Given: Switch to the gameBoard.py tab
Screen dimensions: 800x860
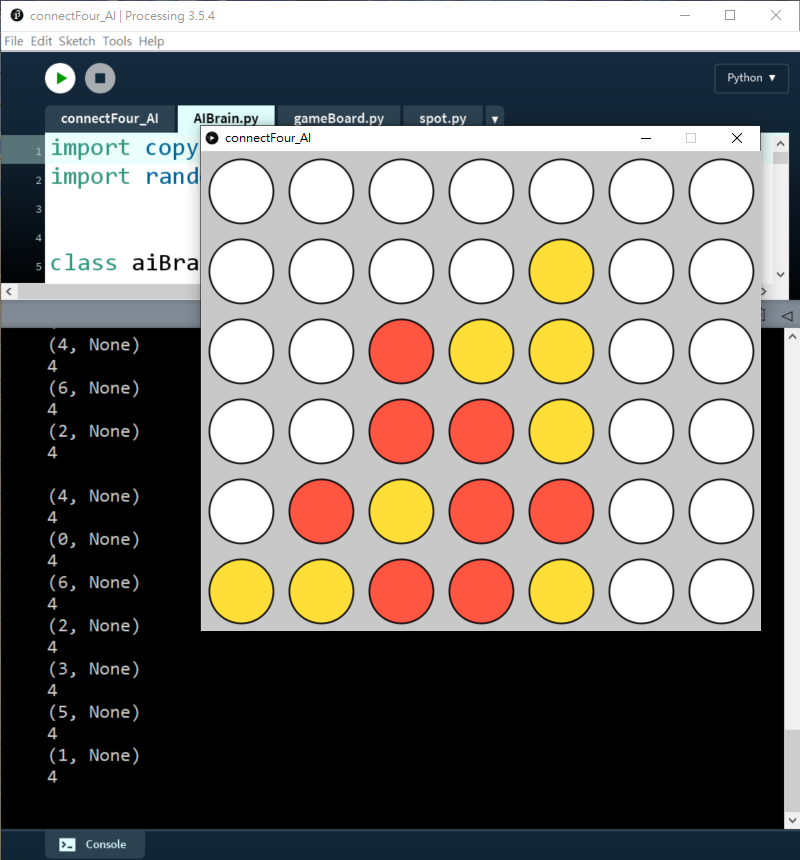Looking at the screenshot, I should [338, 118].
